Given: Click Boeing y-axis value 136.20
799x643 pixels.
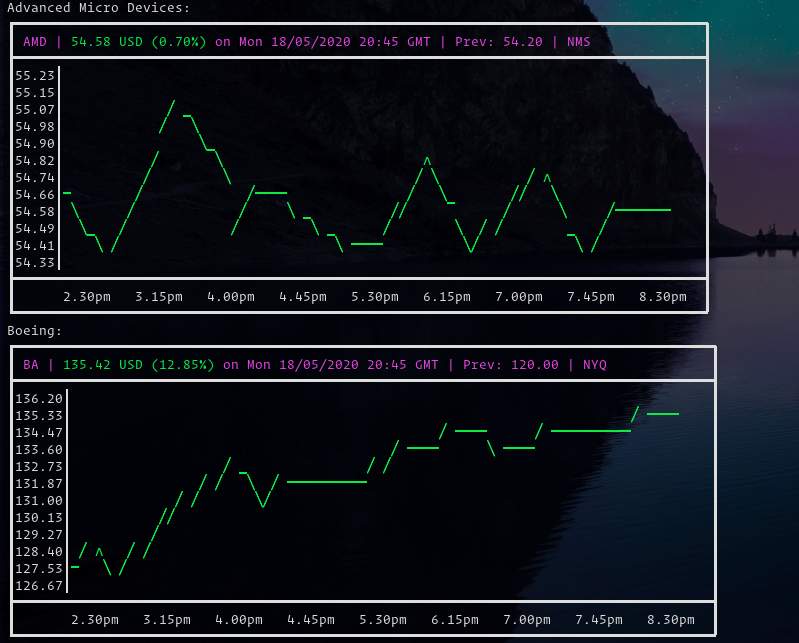Looking at the screenshot, I should tap(39, 398).
